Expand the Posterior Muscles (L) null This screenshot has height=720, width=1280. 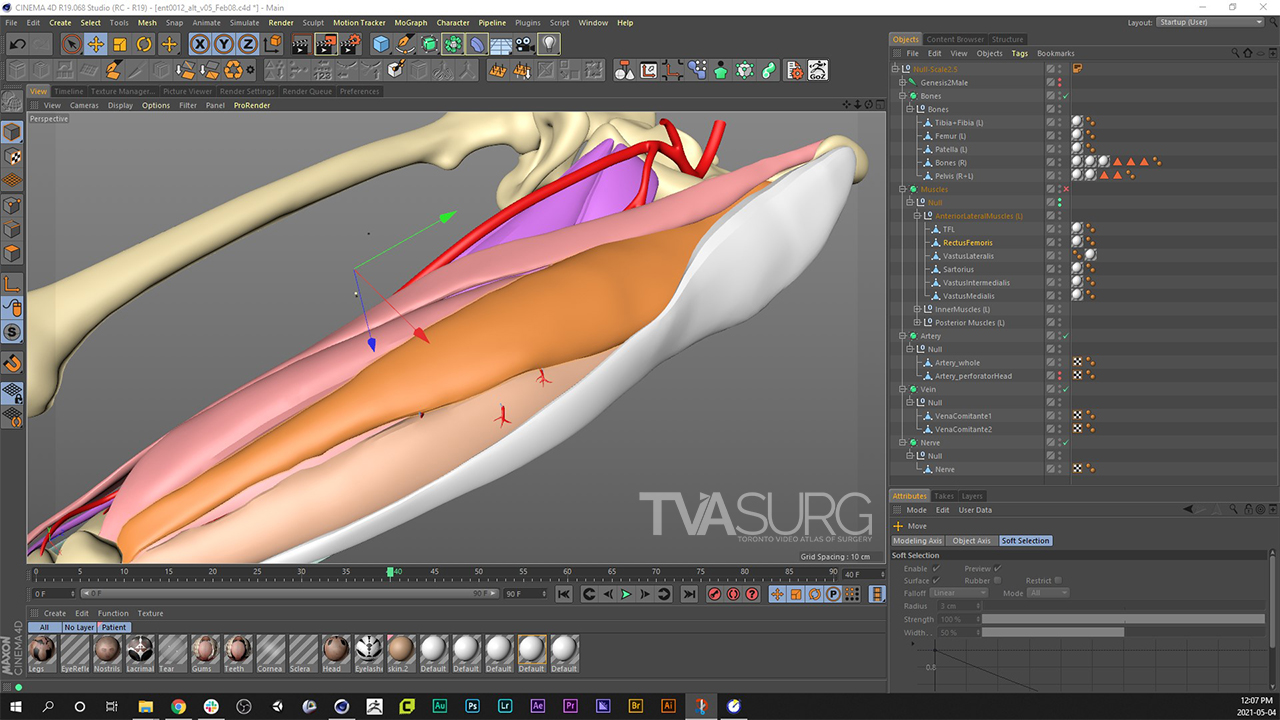click(x=918, y=322)
